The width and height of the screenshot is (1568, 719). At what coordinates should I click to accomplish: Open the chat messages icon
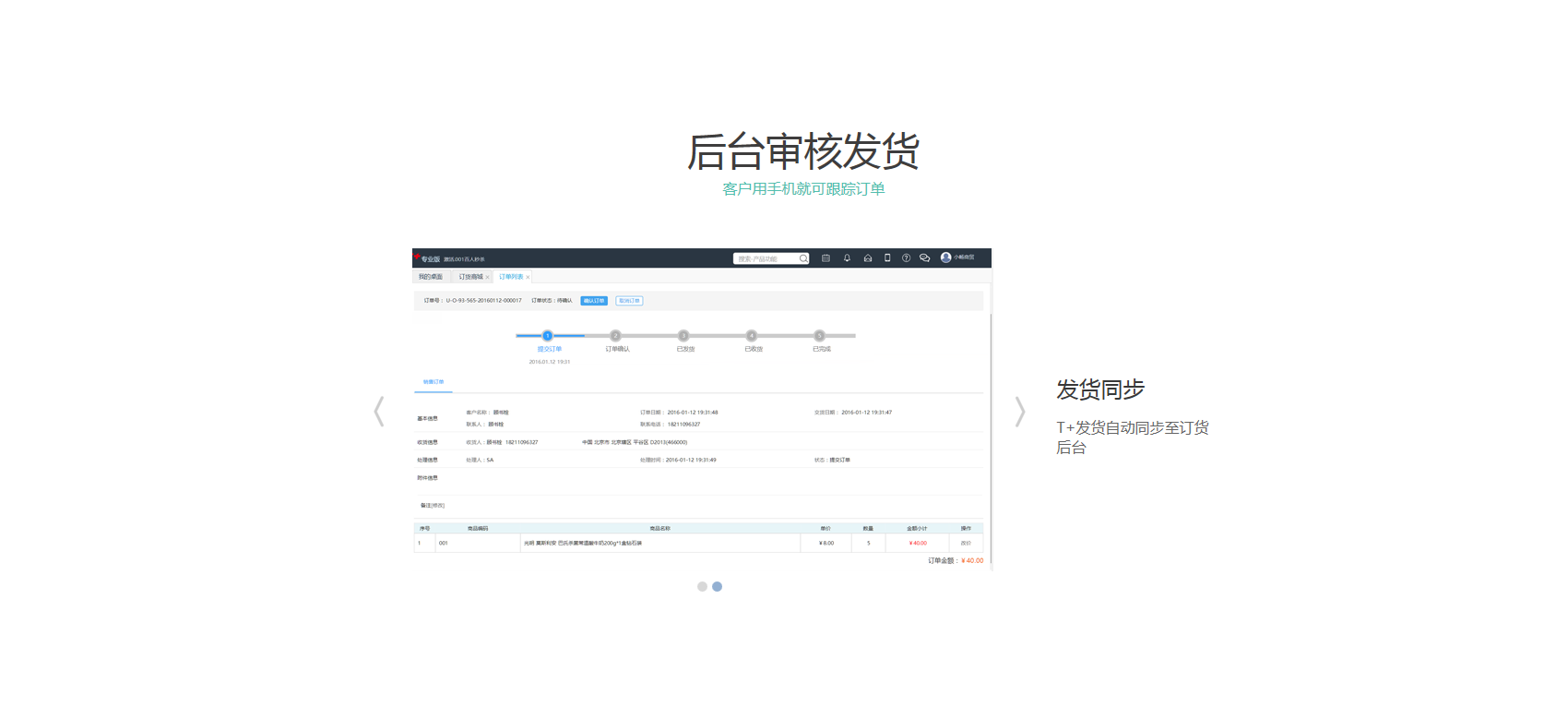[924, 258]
